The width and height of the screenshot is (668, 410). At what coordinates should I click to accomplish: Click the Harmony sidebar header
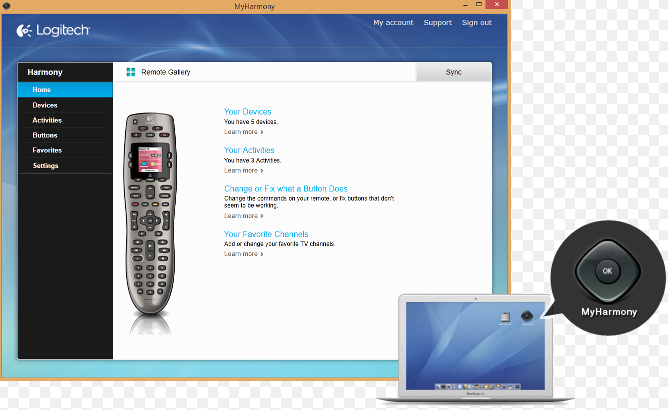pos(65,72)
